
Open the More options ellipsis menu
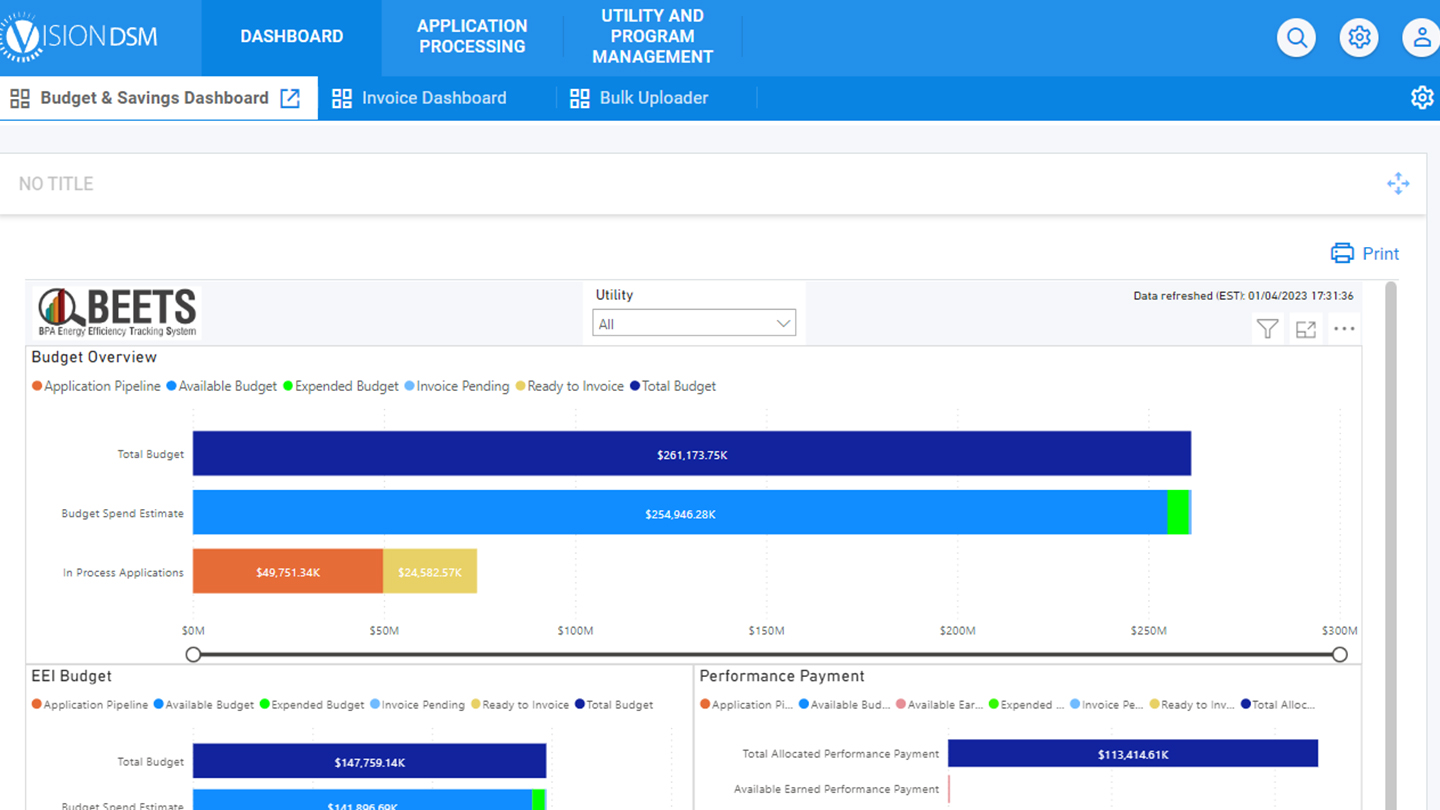(1344, 328)
